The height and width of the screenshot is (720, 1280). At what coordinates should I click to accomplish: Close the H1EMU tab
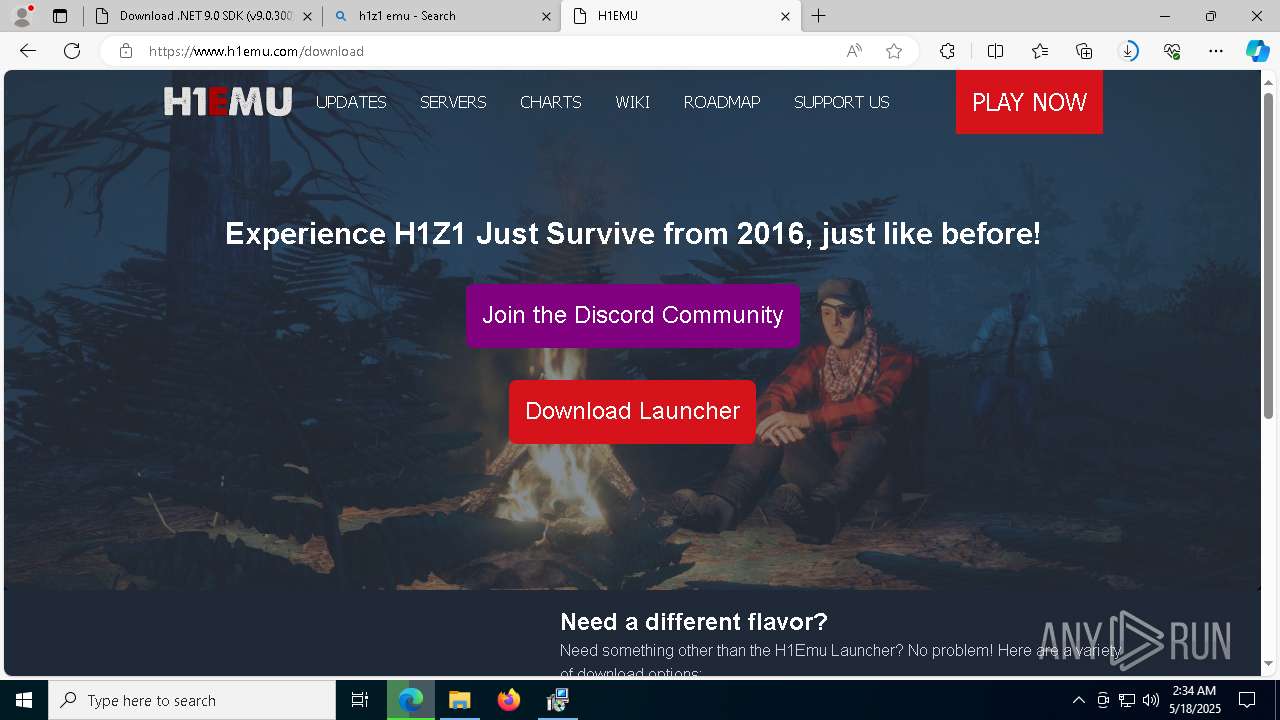(x=785, y=16)
